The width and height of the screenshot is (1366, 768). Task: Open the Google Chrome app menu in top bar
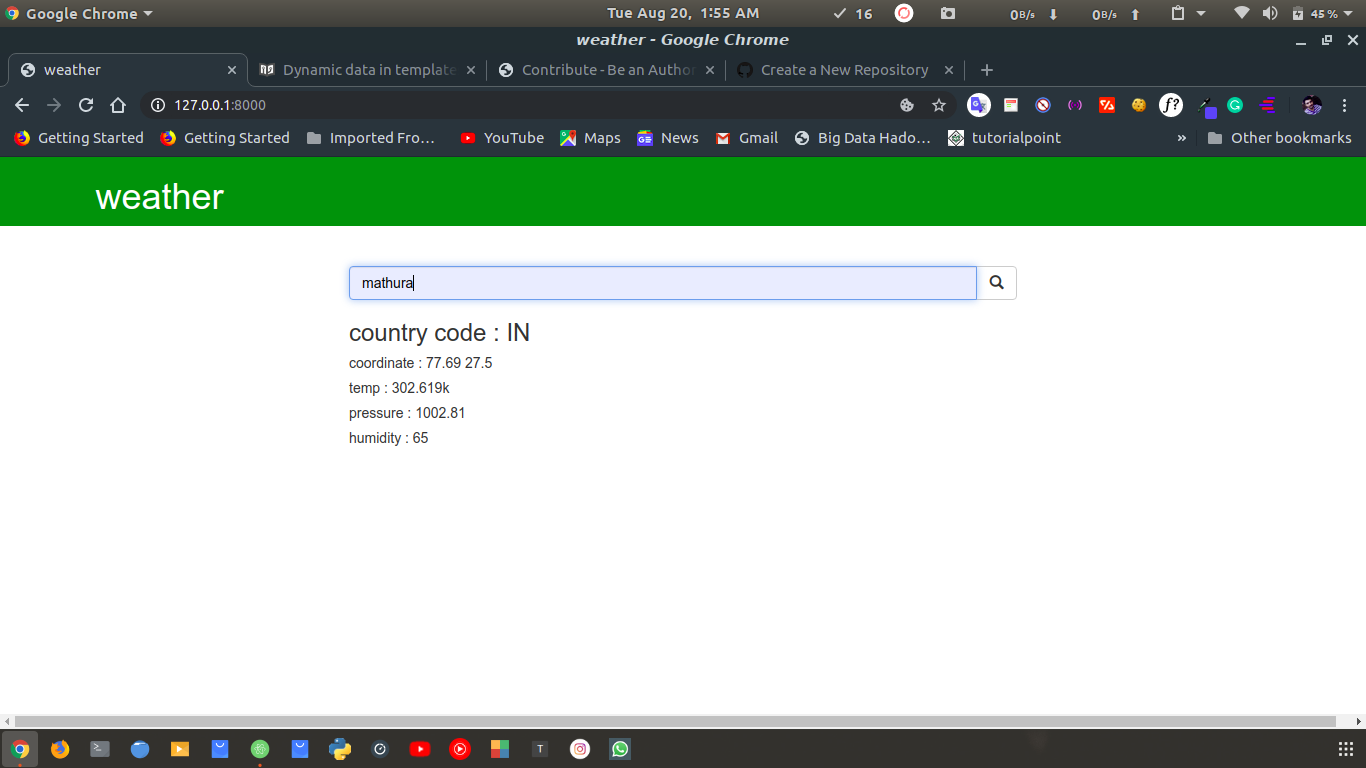coord(80,14)
